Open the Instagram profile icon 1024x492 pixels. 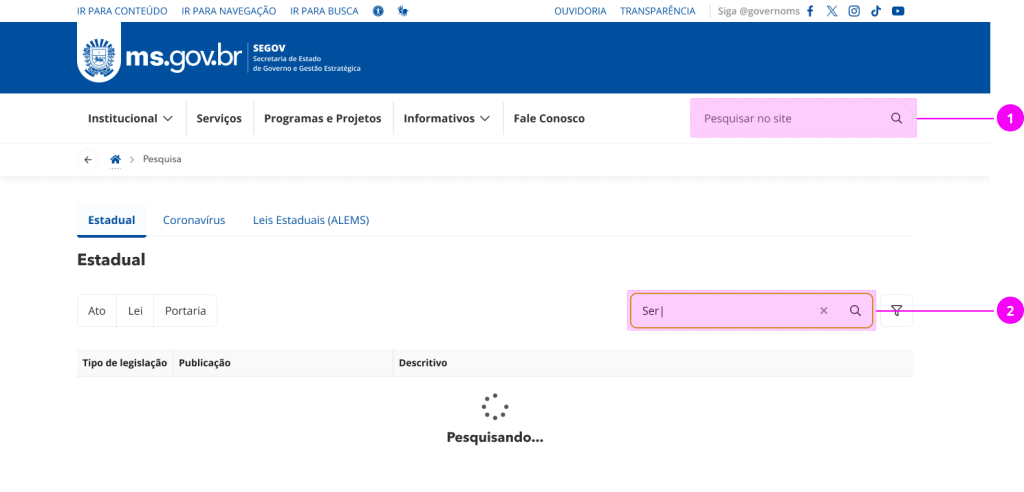[854, 11]
